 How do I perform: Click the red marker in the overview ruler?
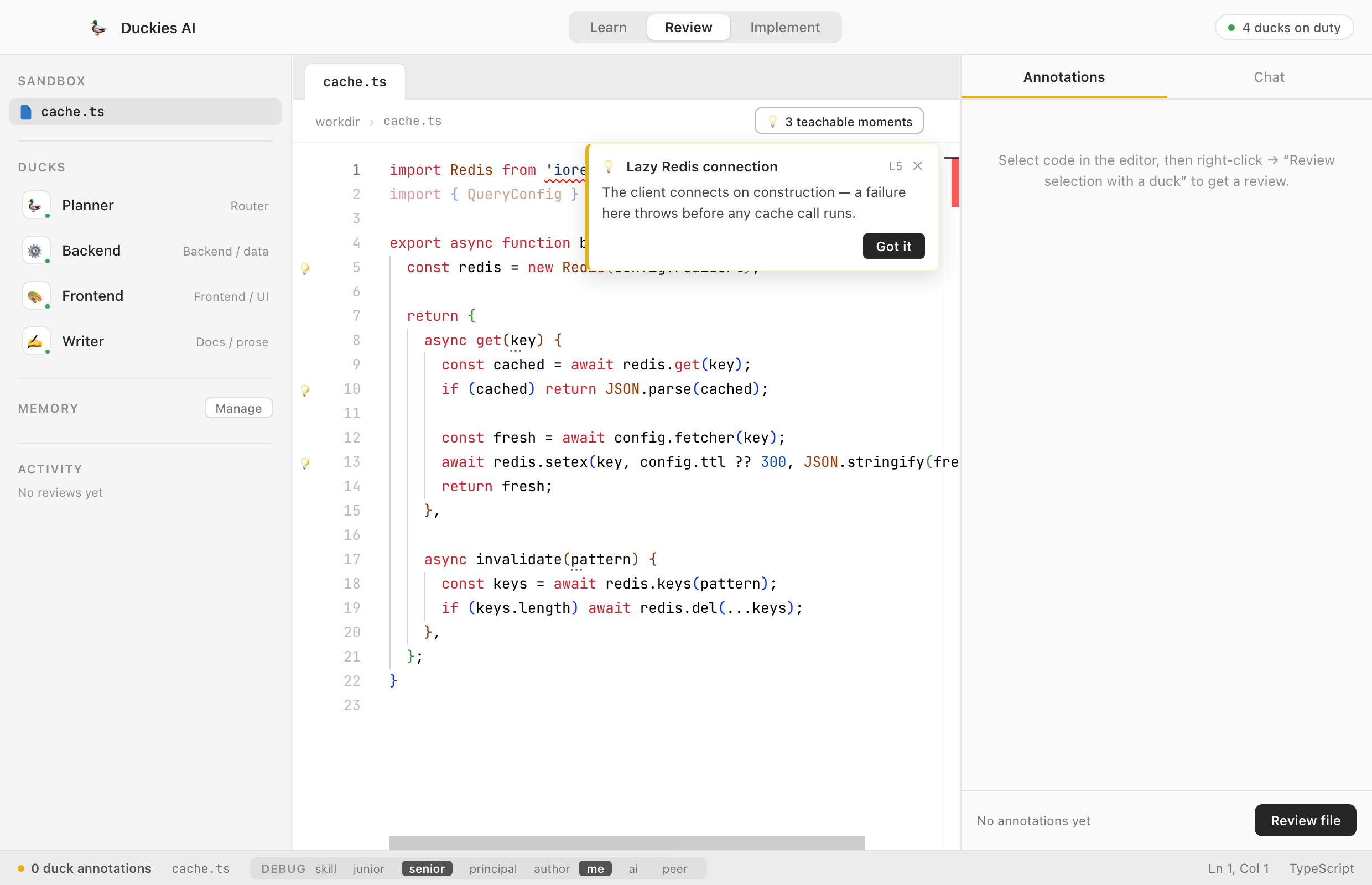pyautogui.click(x=955, y=183)
